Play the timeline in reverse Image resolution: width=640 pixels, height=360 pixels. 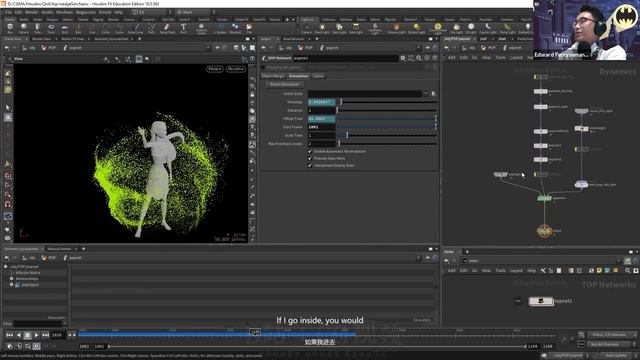coord(18,335)
